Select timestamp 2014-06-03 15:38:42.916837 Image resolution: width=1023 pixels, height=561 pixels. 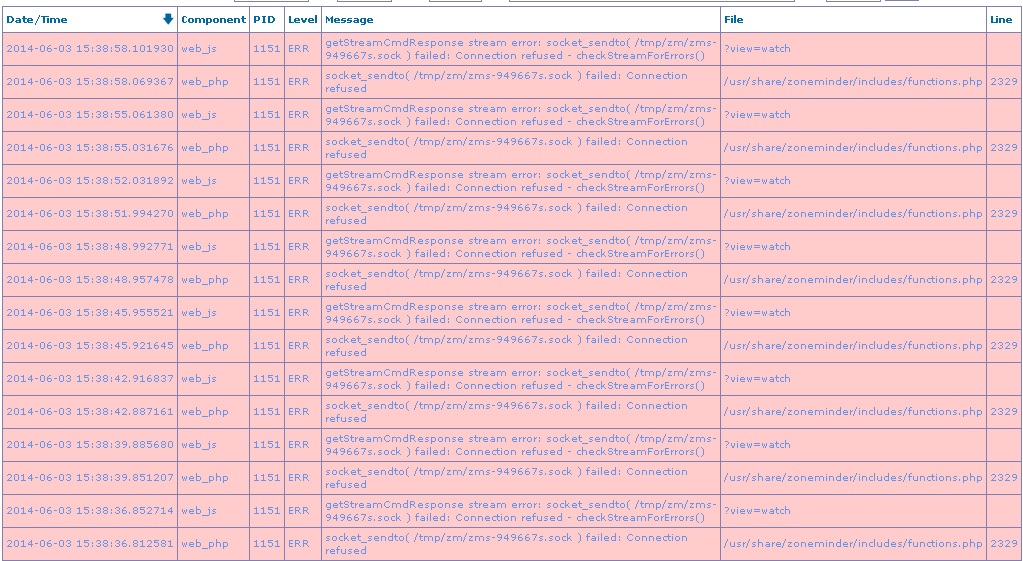click(x=90, y=378)
